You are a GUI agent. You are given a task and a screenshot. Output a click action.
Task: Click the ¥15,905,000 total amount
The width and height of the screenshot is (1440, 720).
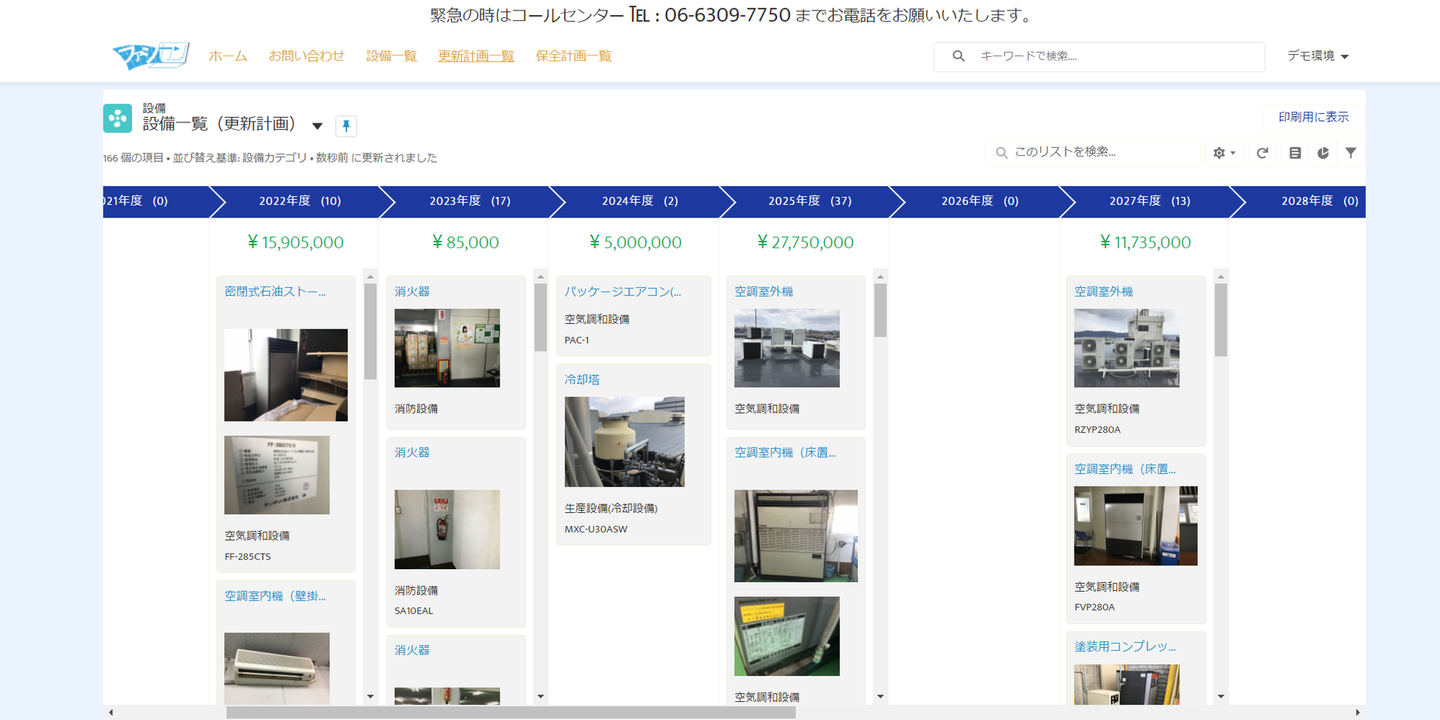pyautogui.click(x=295, y=242)
